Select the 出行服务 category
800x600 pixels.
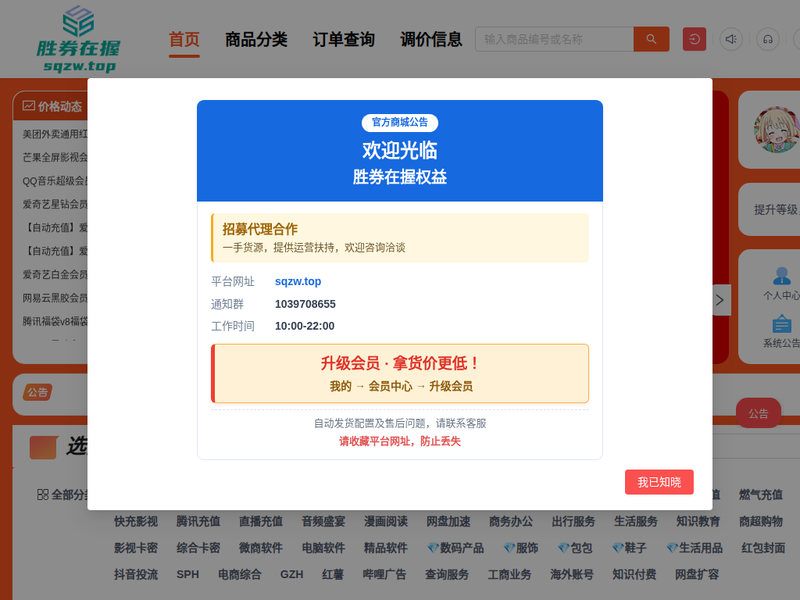tap(573, 521)
